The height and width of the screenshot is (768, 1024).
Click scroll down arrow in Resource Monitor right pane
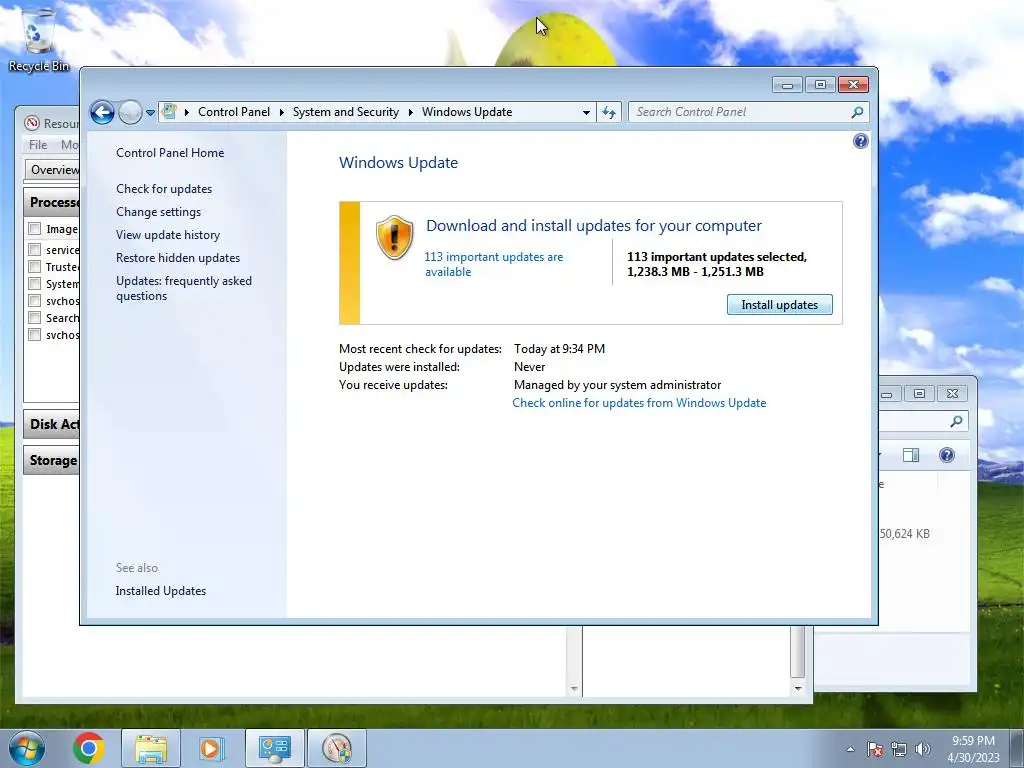[x=797, y=689]
